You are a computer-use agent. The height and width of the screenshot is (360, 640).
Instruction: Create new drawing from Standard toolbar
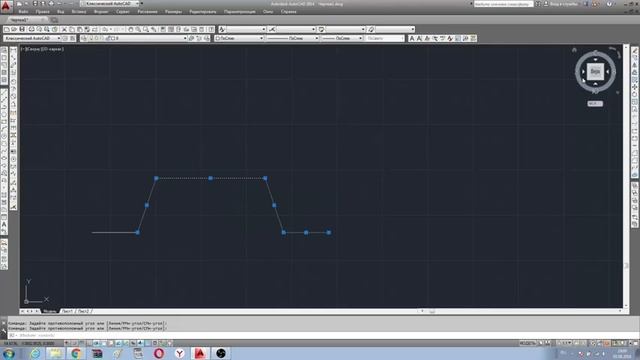point(7,29)
